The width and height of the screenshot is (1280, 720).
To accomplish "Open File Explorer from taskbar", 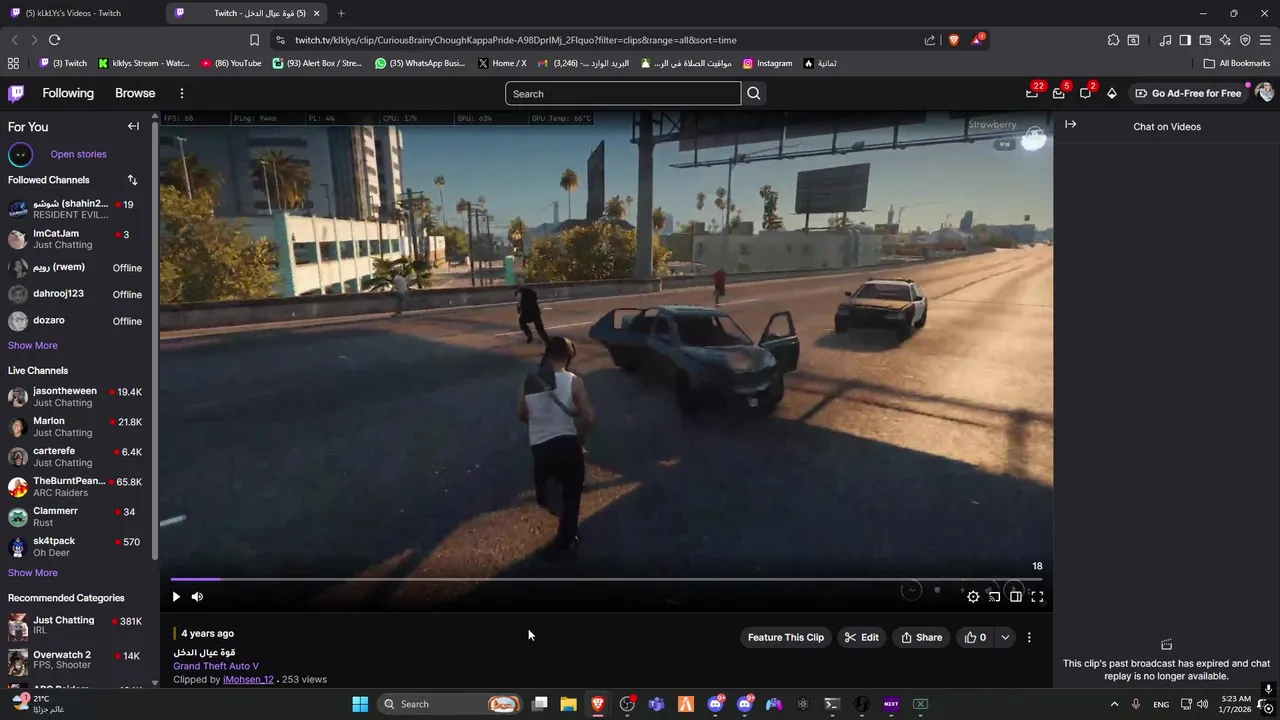I will pos(568,704).
